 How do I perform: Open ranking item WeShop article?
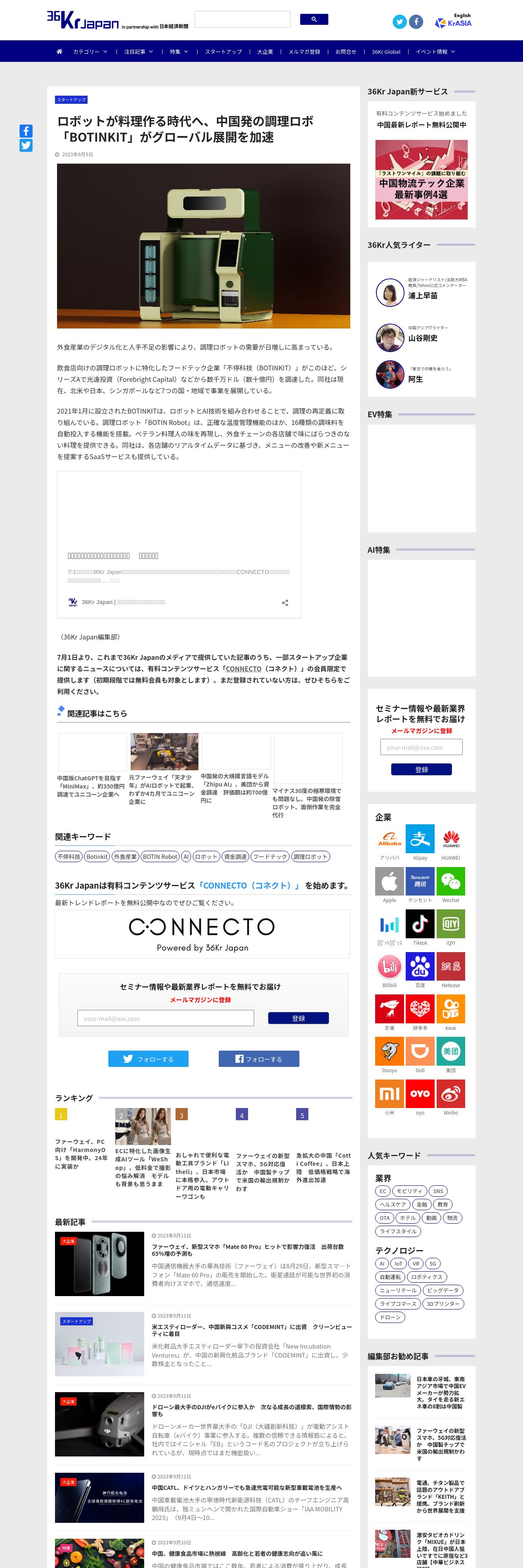click(x=143, y=1167)
